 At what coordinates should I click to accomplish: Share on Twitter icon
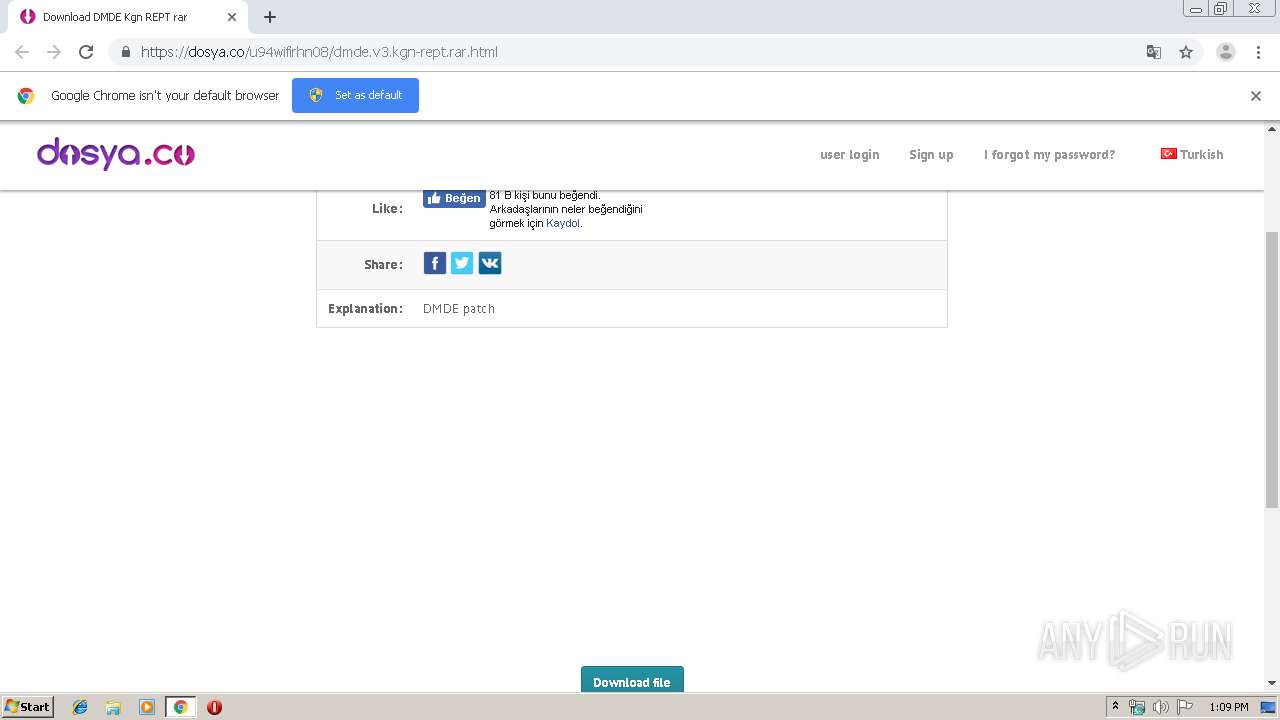tap(462, 263)
